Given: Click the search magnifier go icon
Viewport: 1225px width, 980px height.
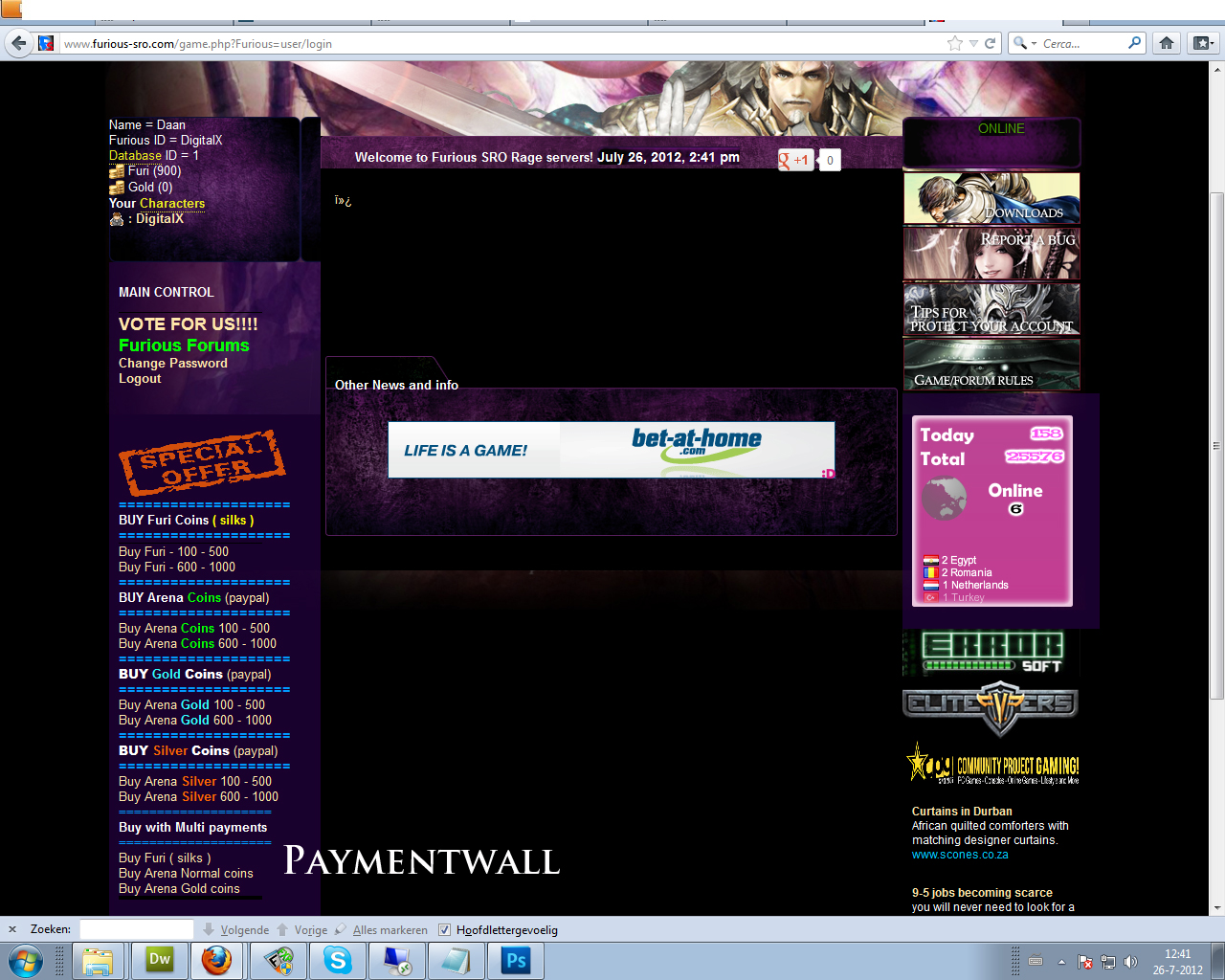Looking at the screenshot, I should 1134,43.
